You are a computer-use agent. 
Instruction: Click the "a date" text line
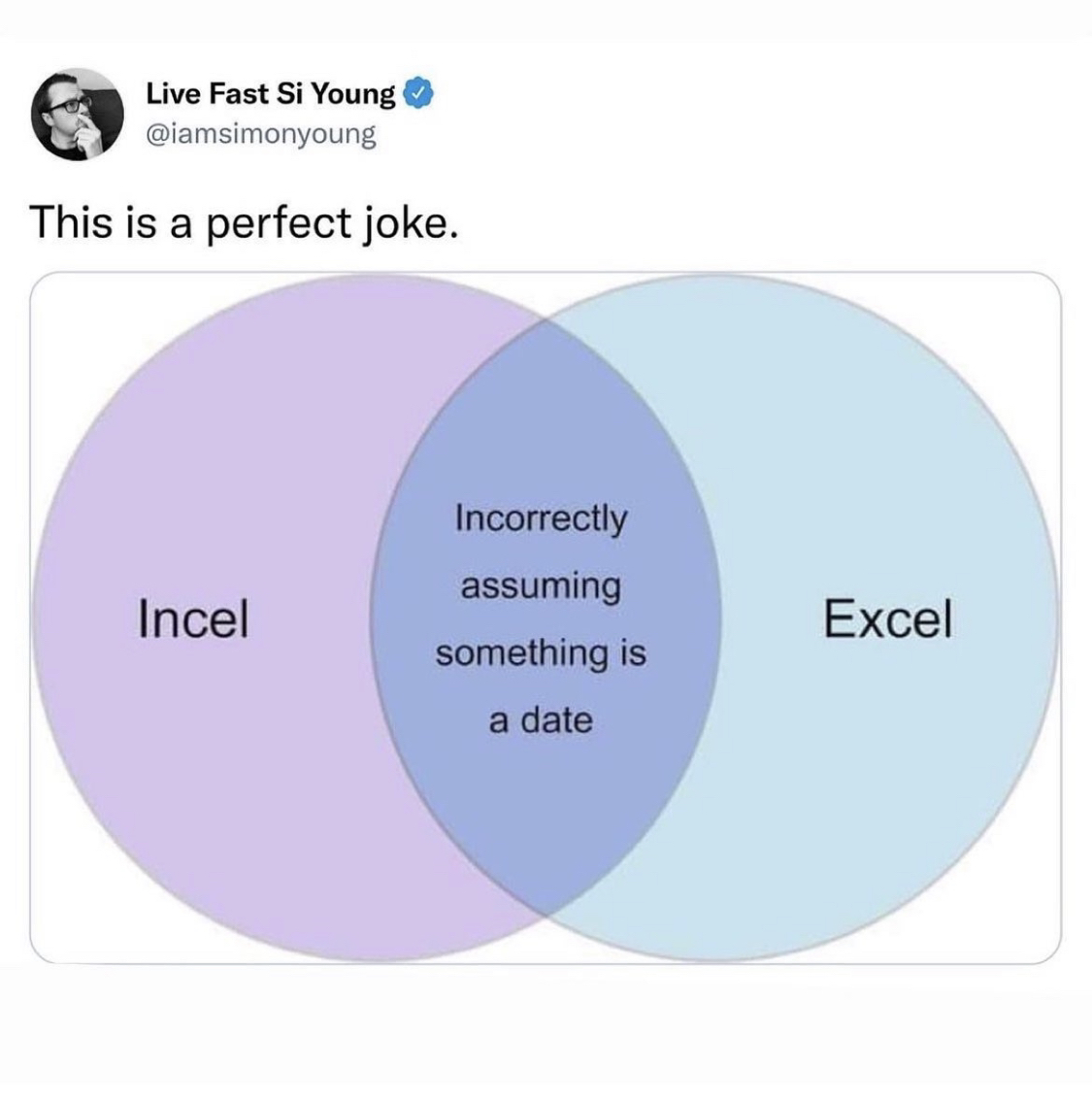tap(541, 720)
